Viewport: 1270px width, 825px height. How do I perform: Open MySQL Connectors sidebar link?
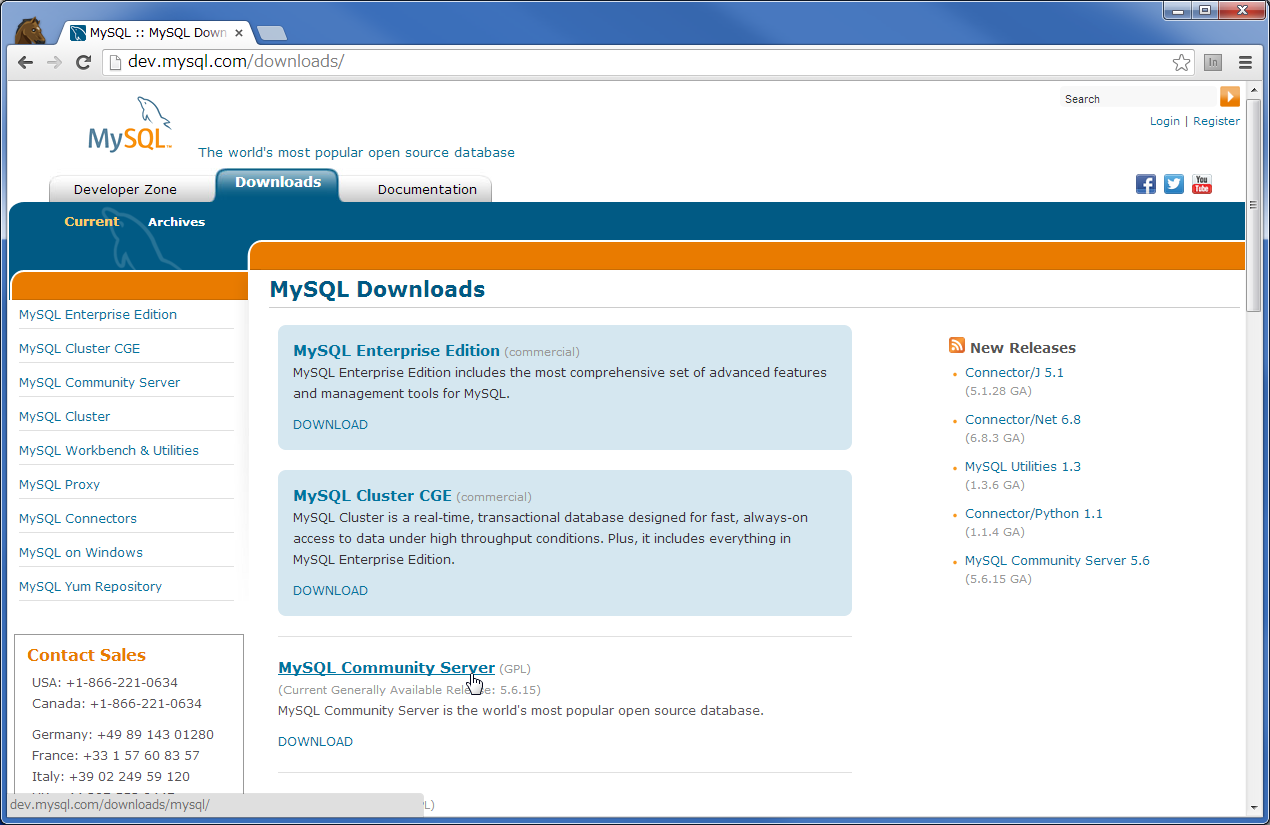[x=78, y=518]
